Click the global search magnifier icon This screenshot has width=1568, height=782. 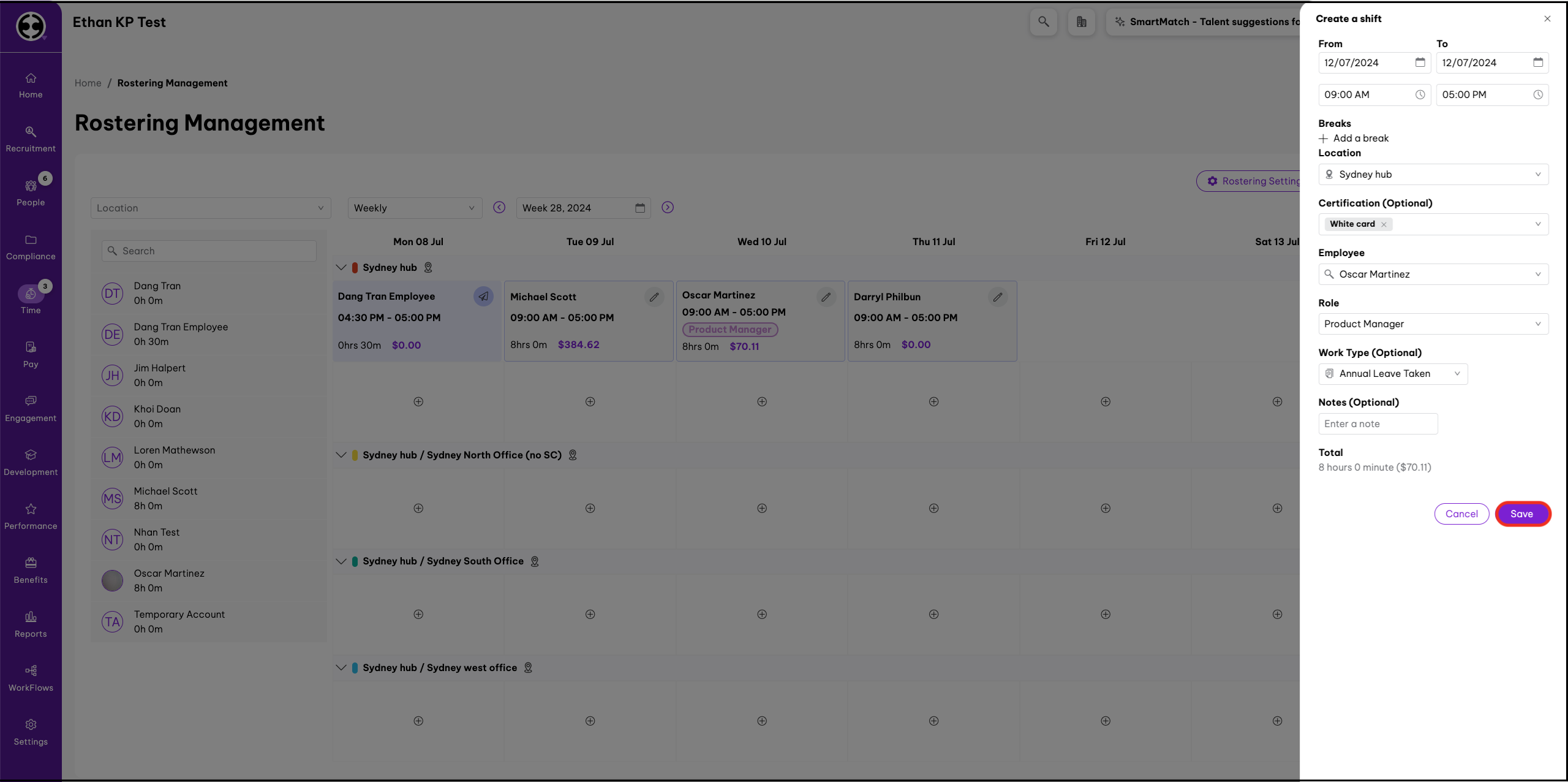[1044, 22]
